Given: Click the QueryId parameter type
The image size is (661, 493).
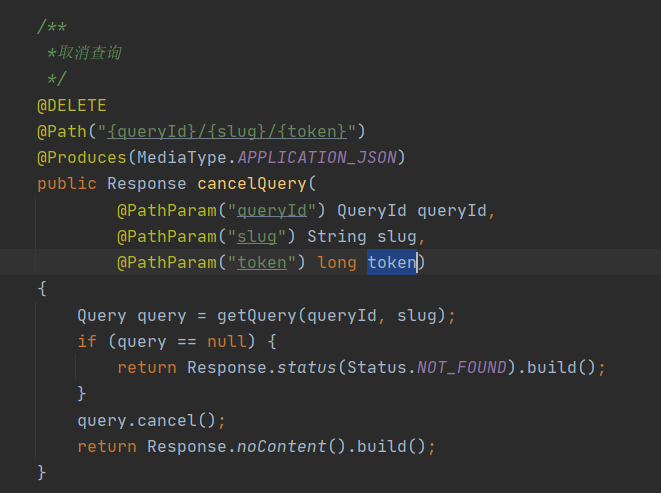Looking at the screenshot, I should pos(372,210).
